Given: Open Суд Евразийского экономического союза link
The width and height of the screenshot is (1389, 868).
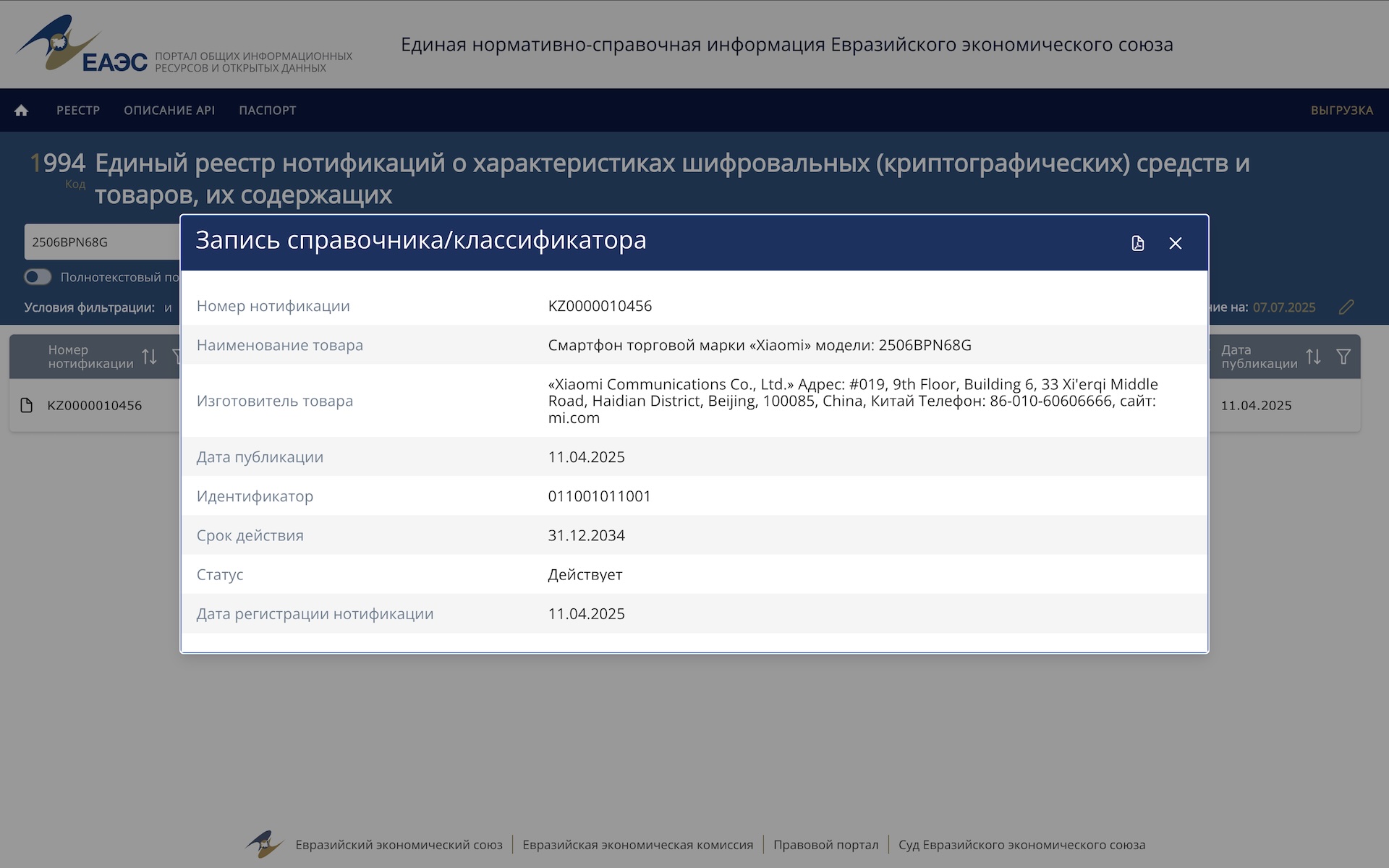Looking at the screenshot, I should click(1021, 845).
